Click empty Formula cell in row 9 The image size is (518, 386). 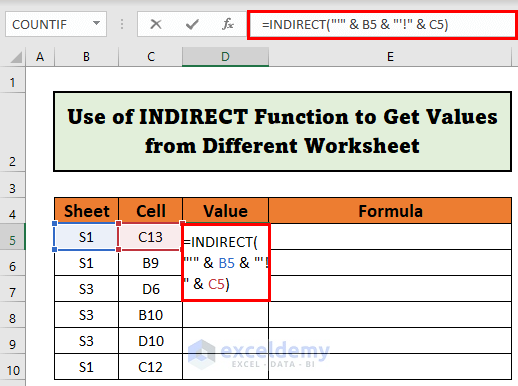point(390,341)
